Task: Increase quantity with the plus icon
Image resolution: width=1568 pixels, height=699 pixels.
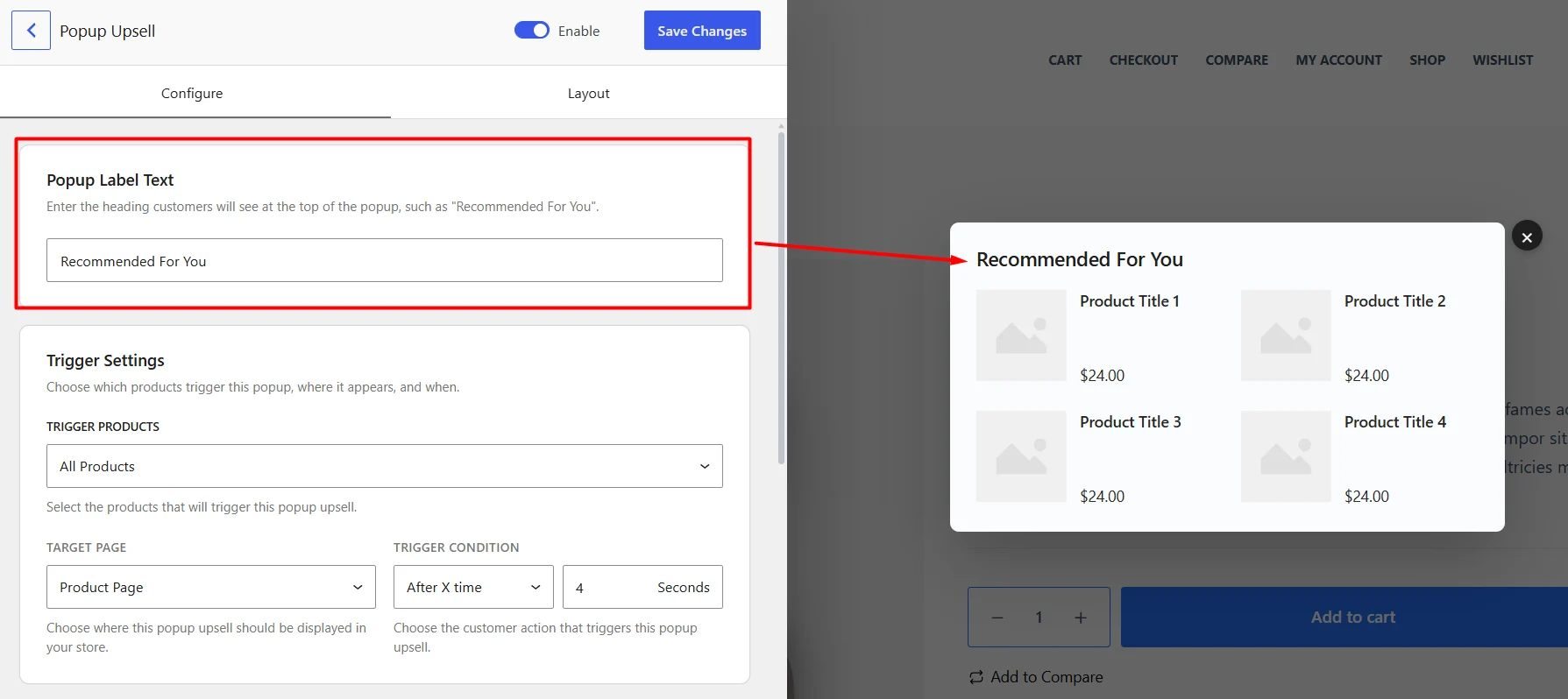Action: (x=1081, y=618)
